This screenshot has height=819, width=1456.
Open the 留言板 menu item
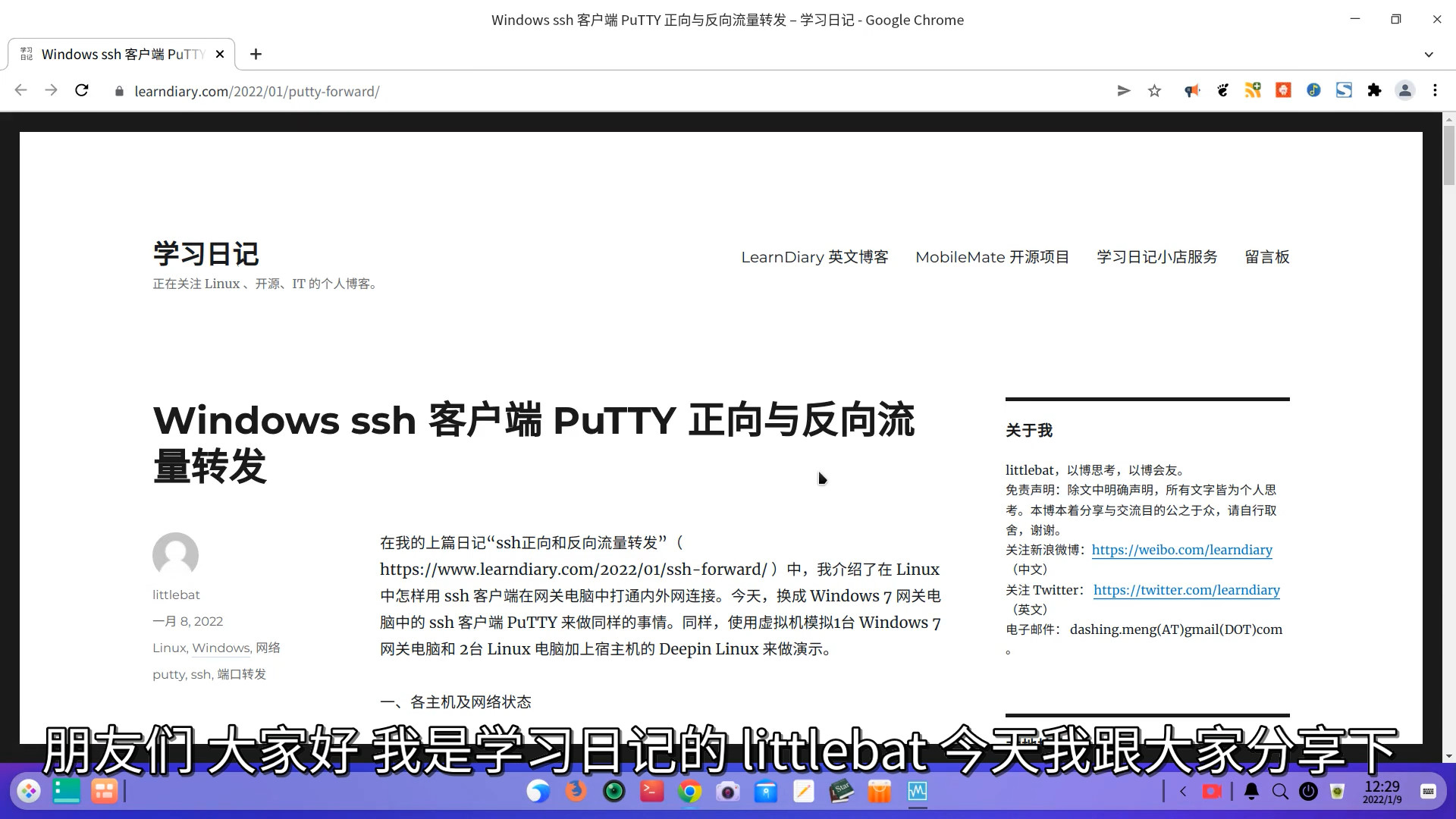click(1266, 257)
